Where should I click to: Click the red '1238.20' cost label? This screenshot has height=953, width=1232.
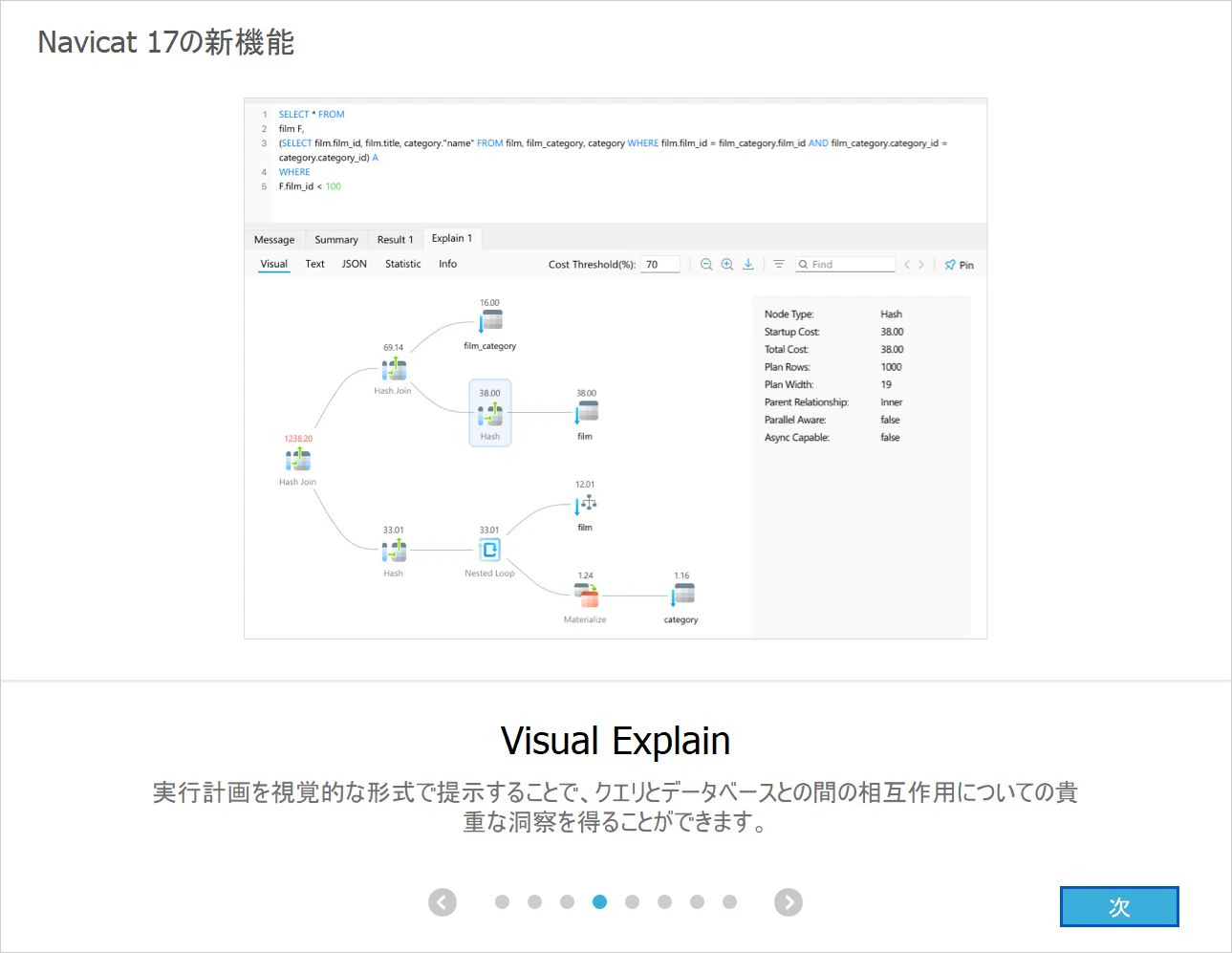(298, 439)
